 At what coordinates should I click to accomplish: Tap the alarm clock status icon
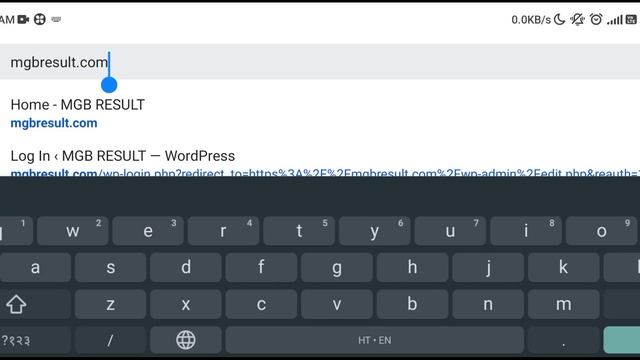[x=596, y=19]
